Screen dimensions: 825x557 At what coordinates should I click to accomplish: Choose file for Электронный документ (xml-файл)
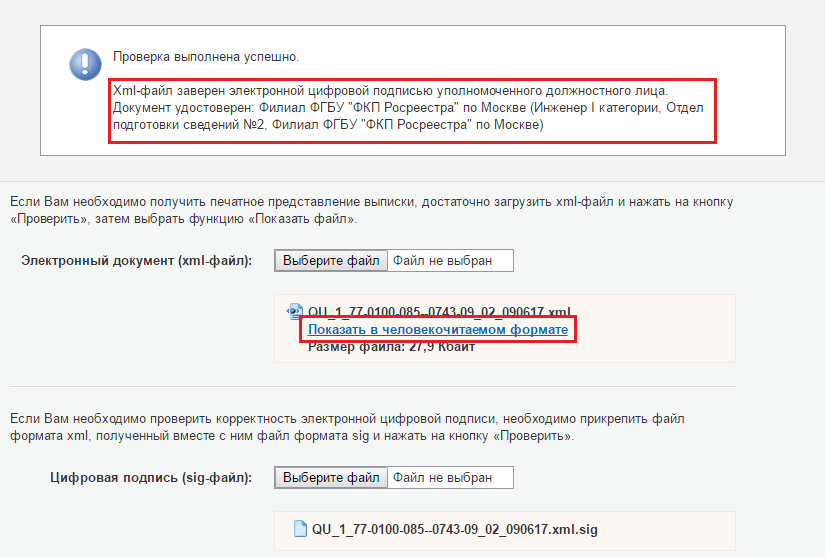(x=331, y=260)
